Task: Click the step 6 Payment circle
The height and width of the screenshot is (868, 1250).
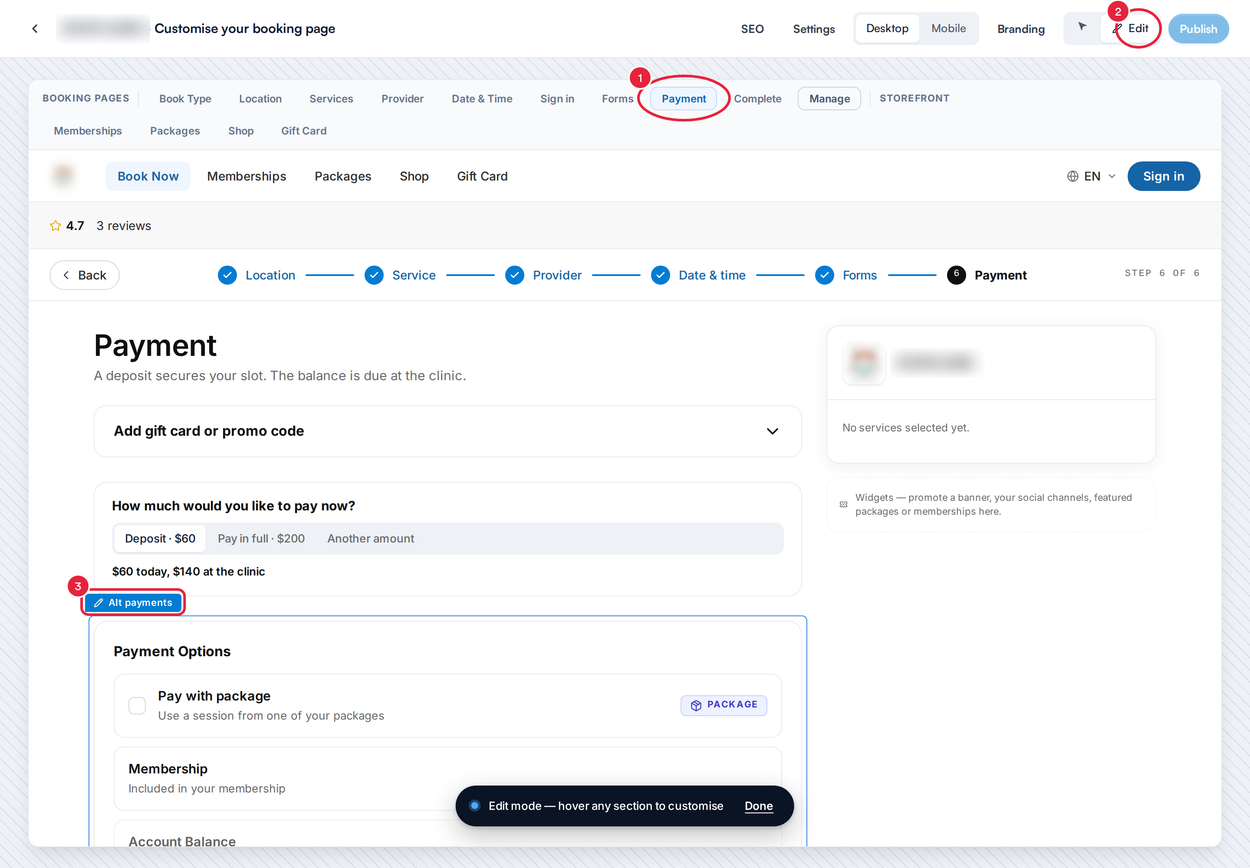Action: coord(957,275)
